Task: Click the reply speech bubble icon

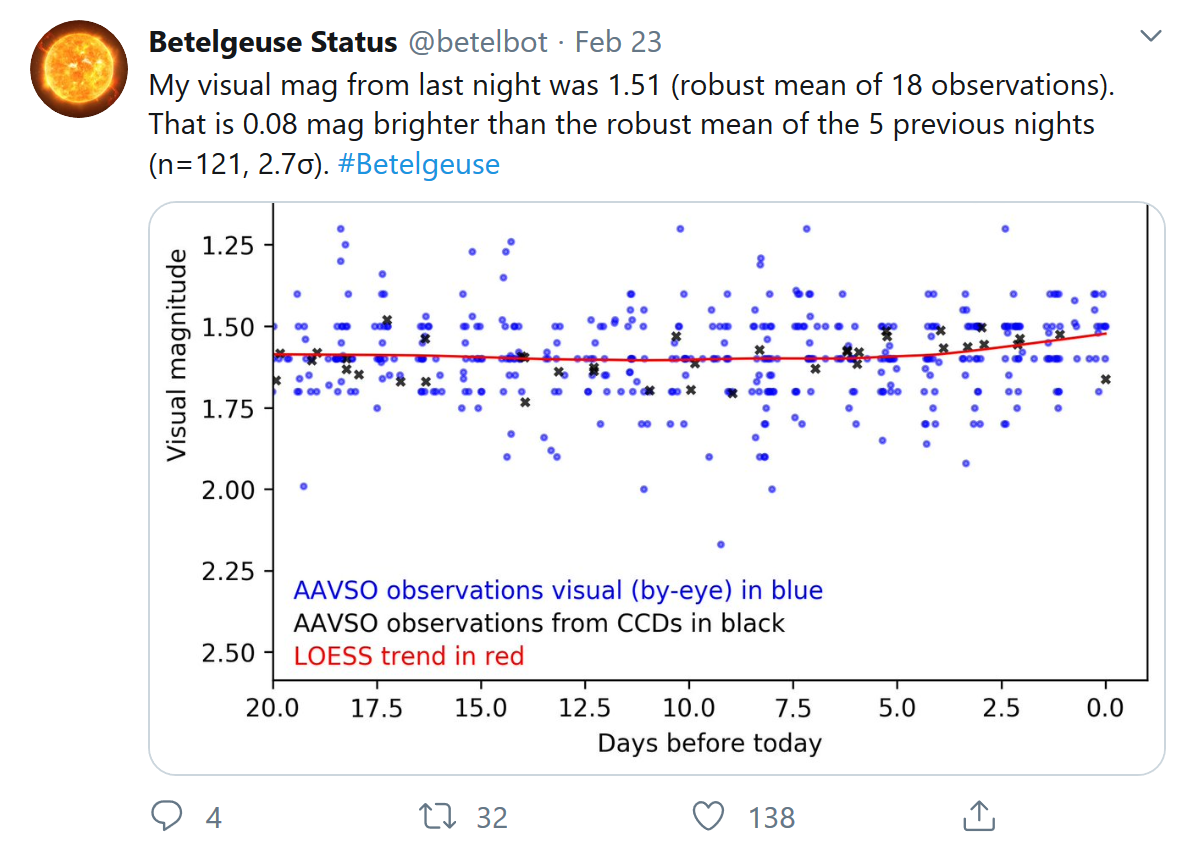Action: pyautogui.click(x=165, y=817)
